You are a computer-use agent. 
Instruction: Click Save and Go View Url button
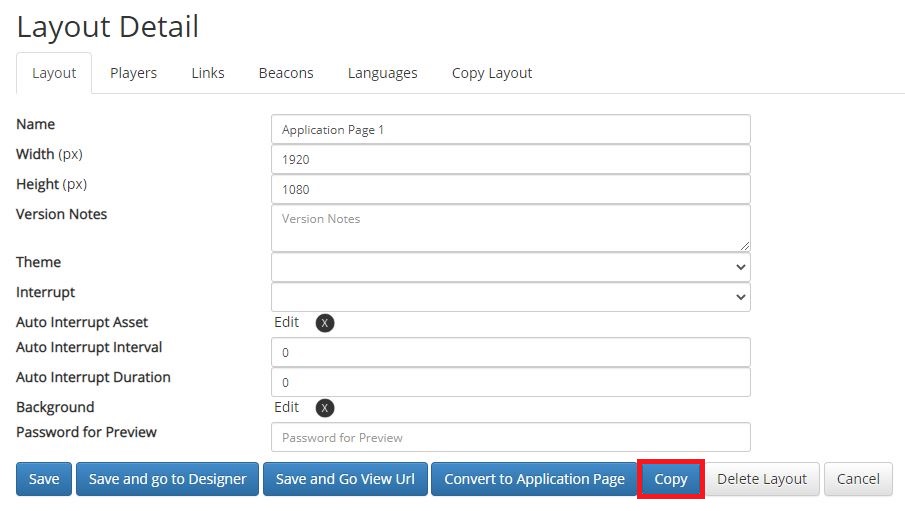tap(345, 479)
